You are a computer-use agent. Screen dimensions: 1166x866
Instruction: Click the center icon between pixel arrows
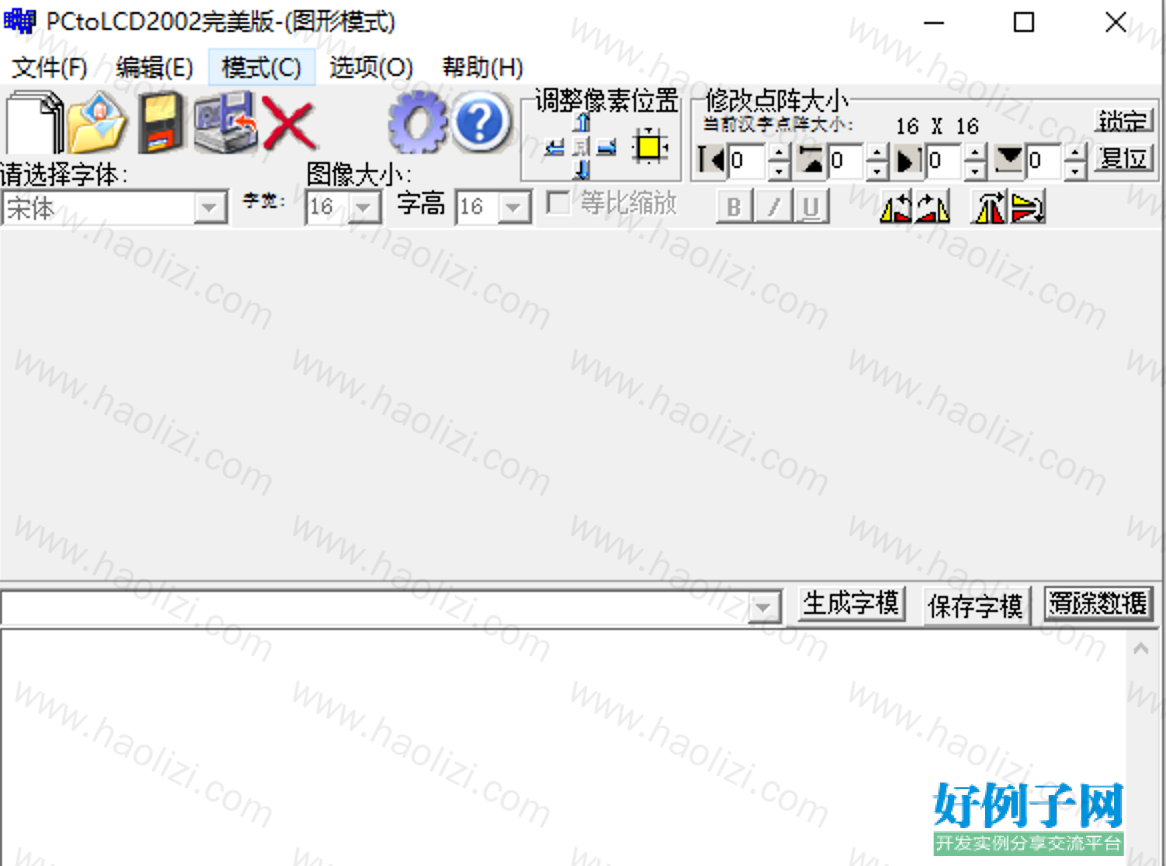[x=582, y=147]
